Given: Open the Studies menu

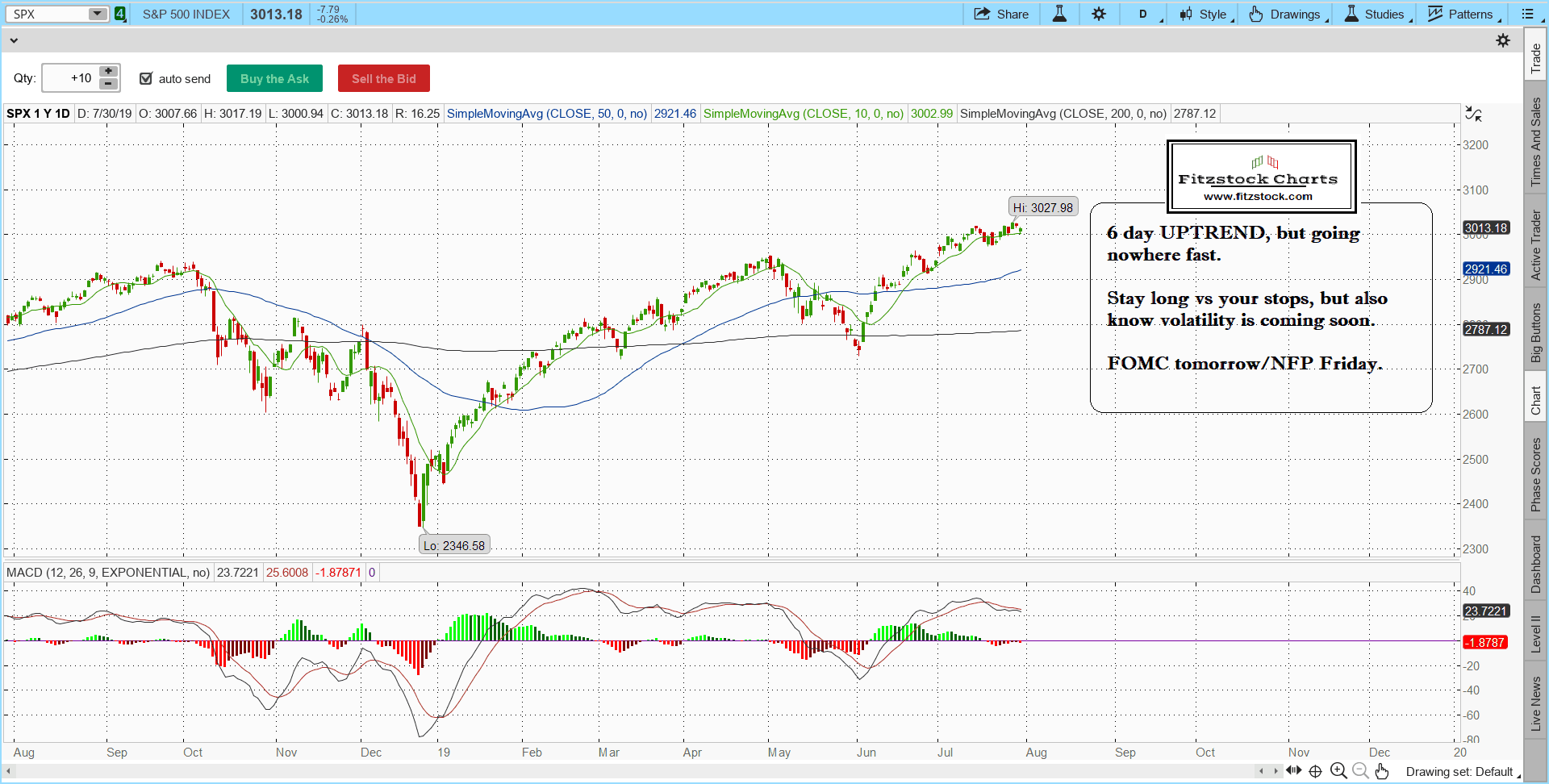Looking at the screenshot, I should pos(1378,14).
